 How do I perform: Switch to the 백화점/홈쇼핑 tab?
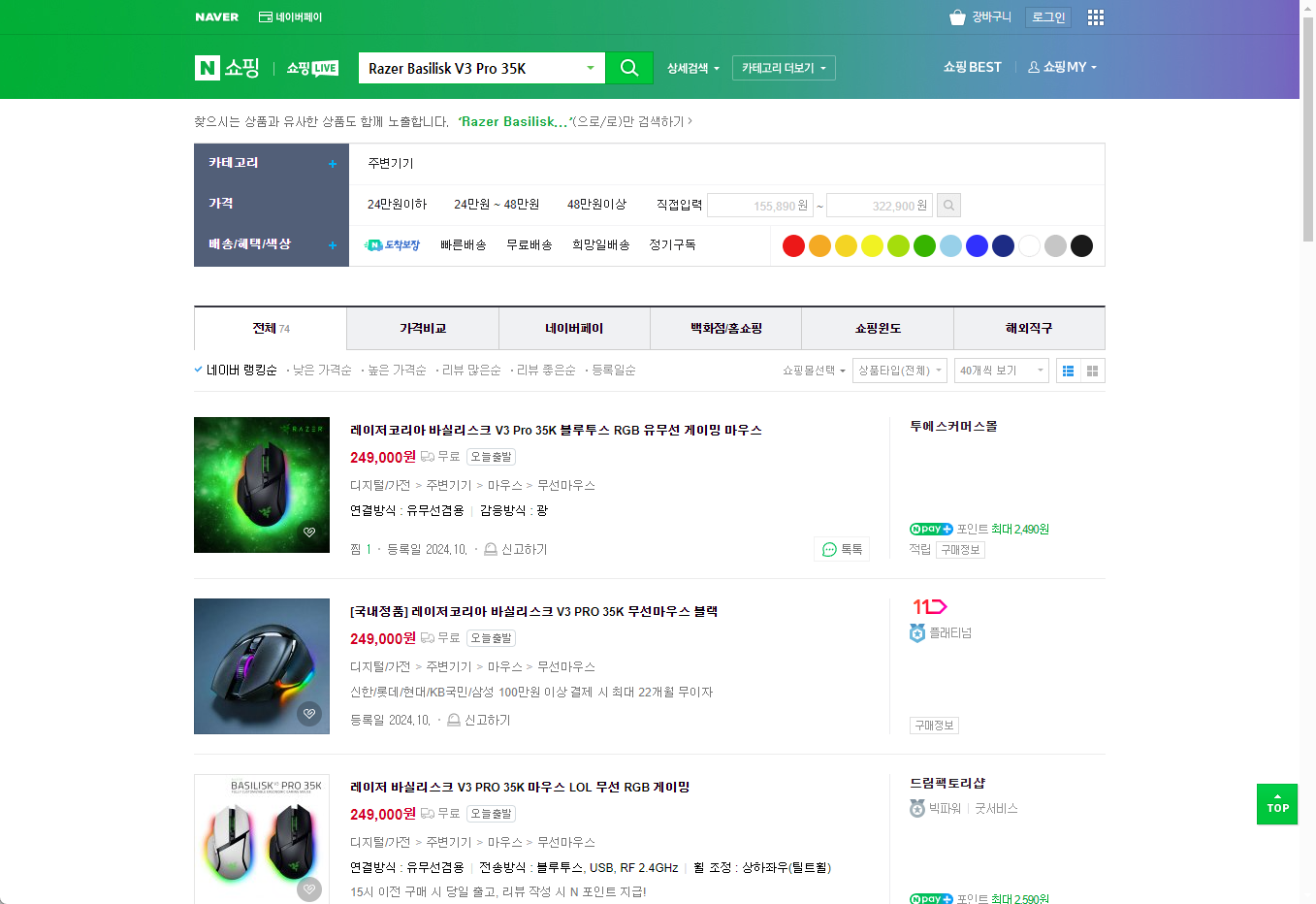click(x=725, y=328)
